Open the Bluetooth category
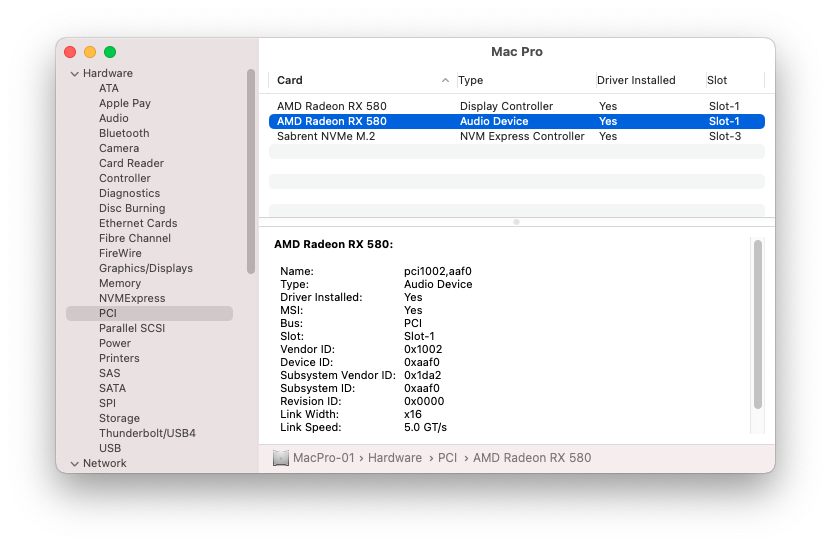Viewport: 831px width, 547px height. click(124, 134)
